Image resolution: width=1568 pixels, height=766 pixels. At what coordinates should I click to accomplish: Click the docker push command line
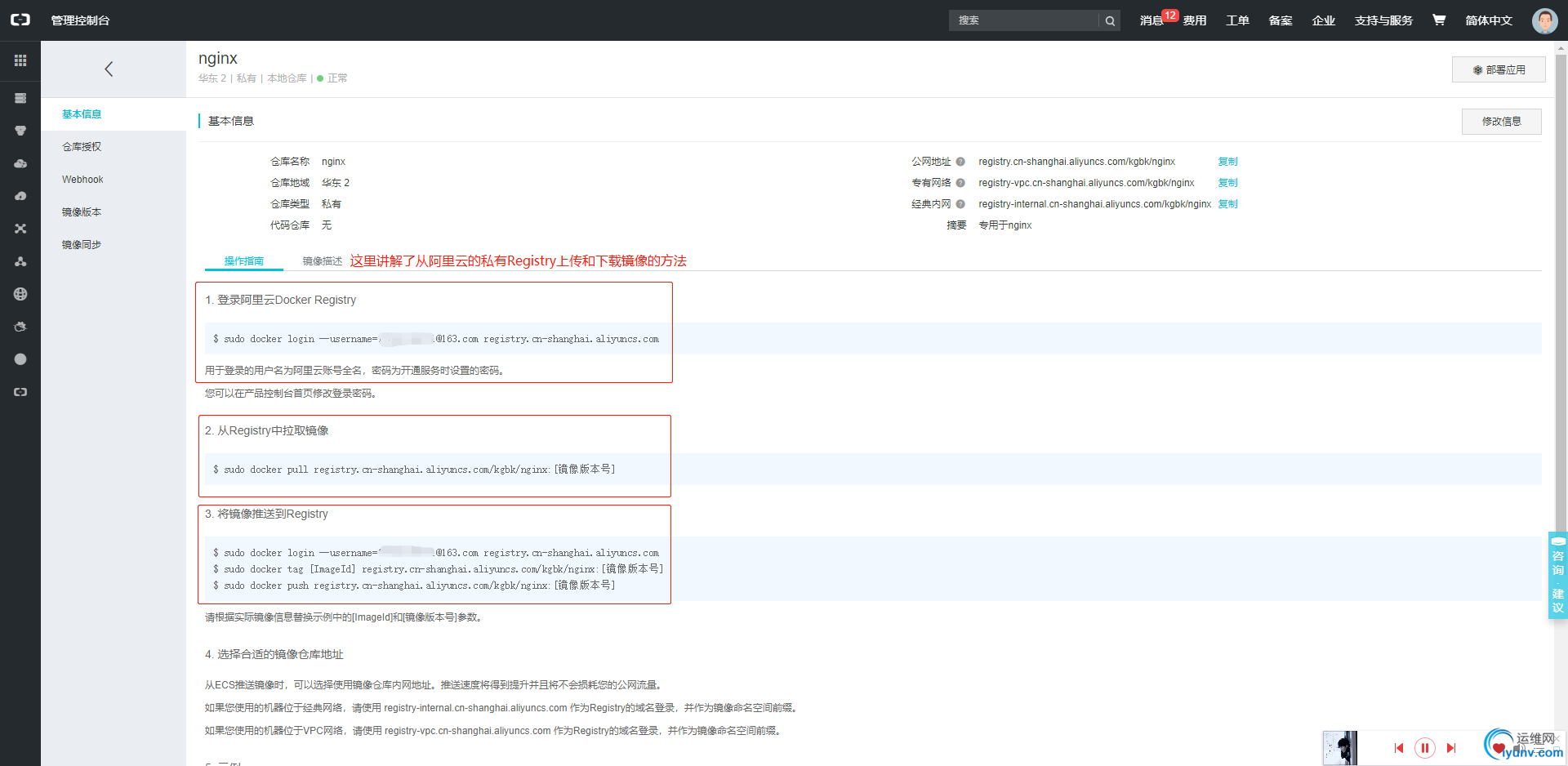coord(414,586)
